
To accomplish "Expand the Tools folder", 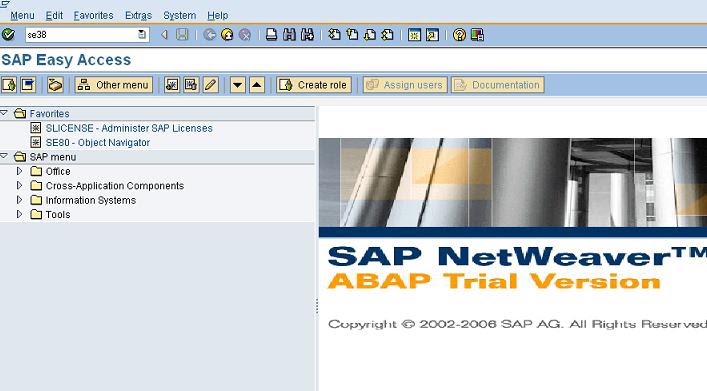I will click(19, 214).
